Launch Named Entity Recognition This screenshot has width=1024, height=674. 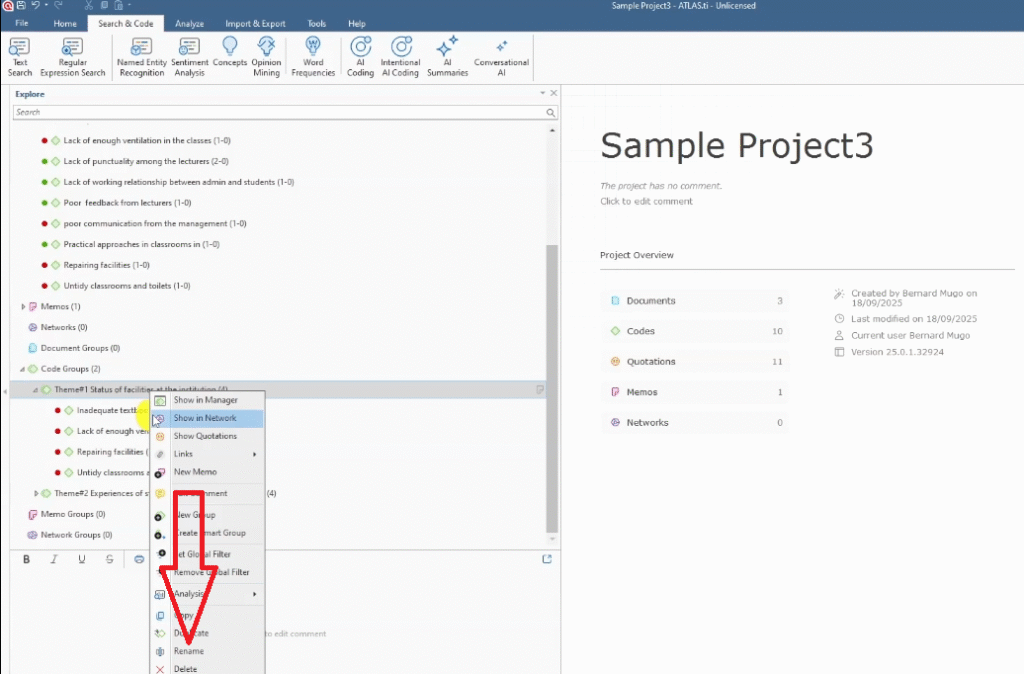click(x=141, y=56)
